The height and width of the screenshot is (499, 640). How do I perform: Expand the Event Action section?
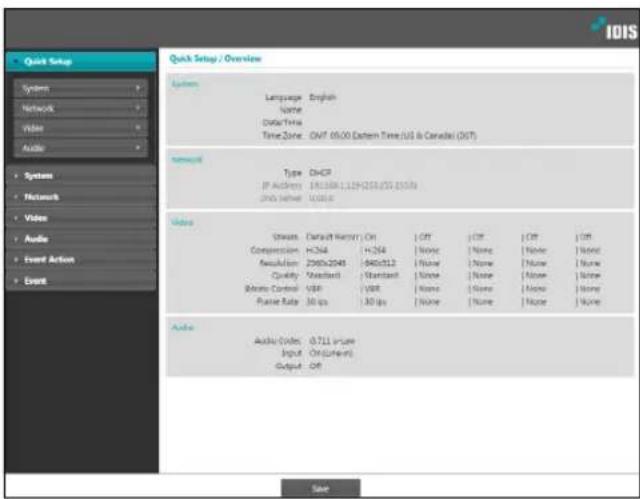click(81, 260)
